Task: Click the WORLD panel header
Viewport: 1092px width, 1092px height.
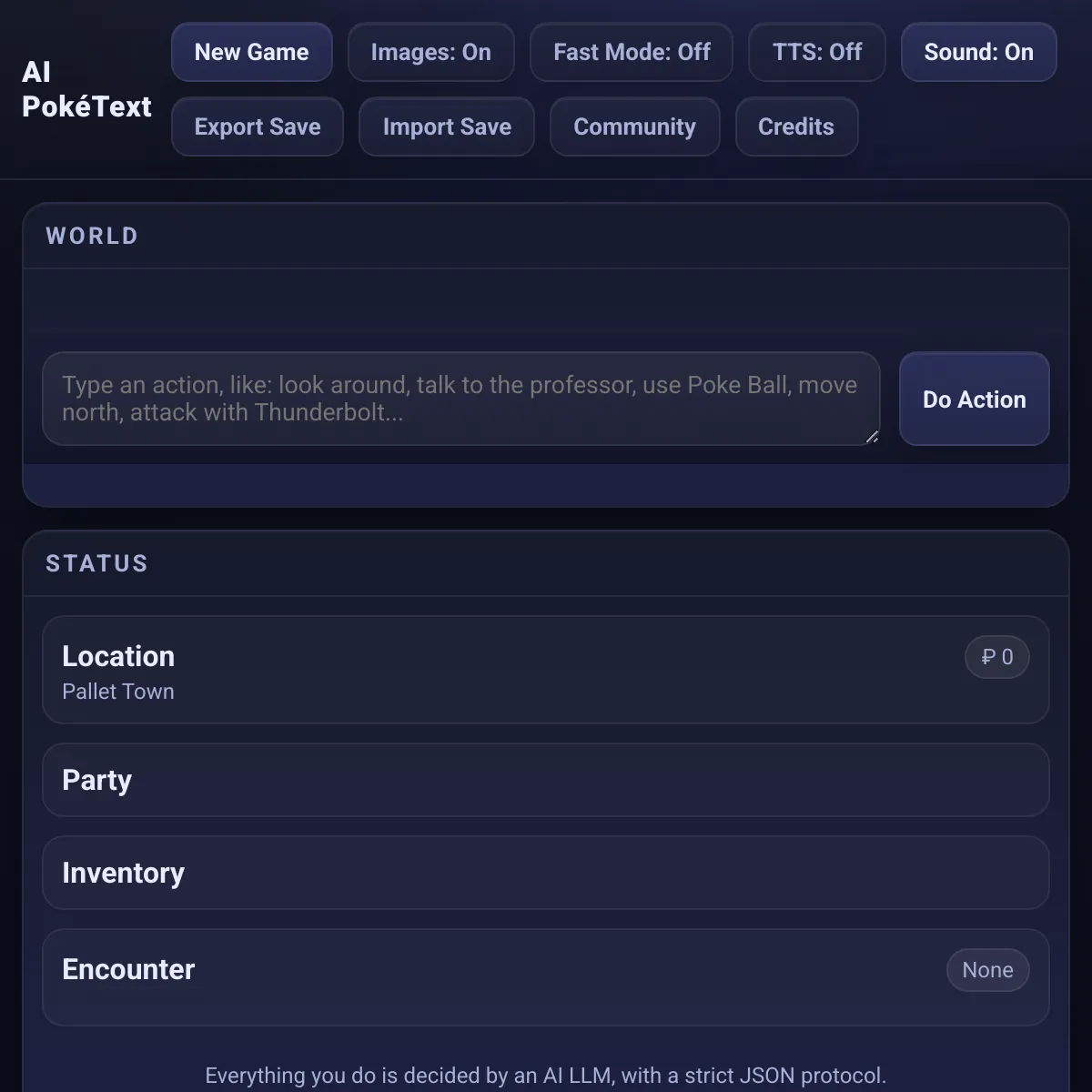Action: click(92, 236)
